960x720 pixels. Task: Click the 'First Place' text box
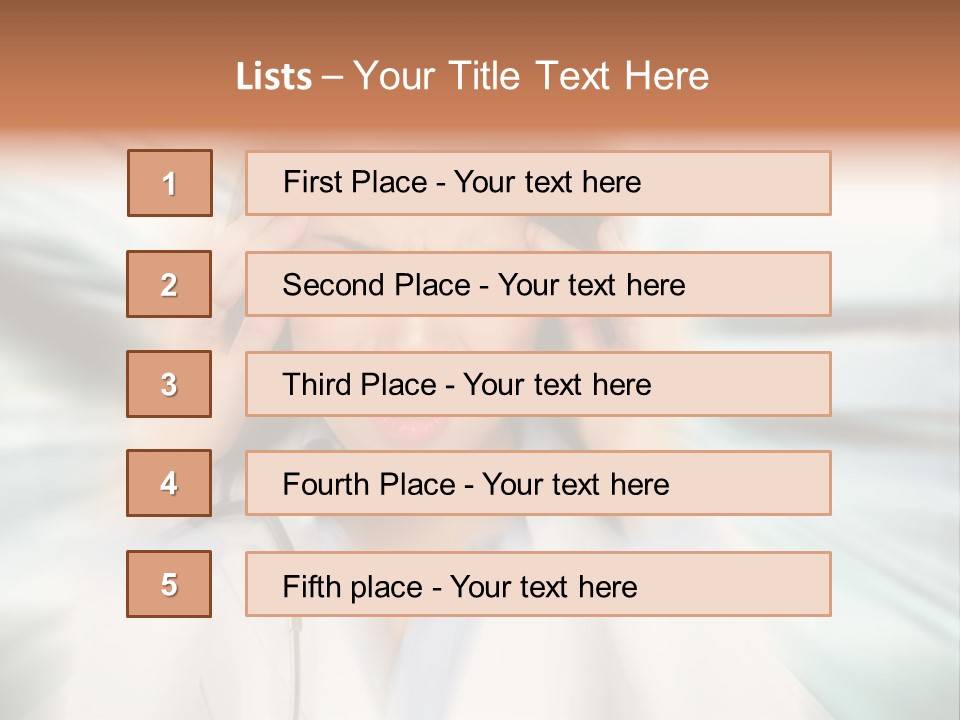coord(538,183)
